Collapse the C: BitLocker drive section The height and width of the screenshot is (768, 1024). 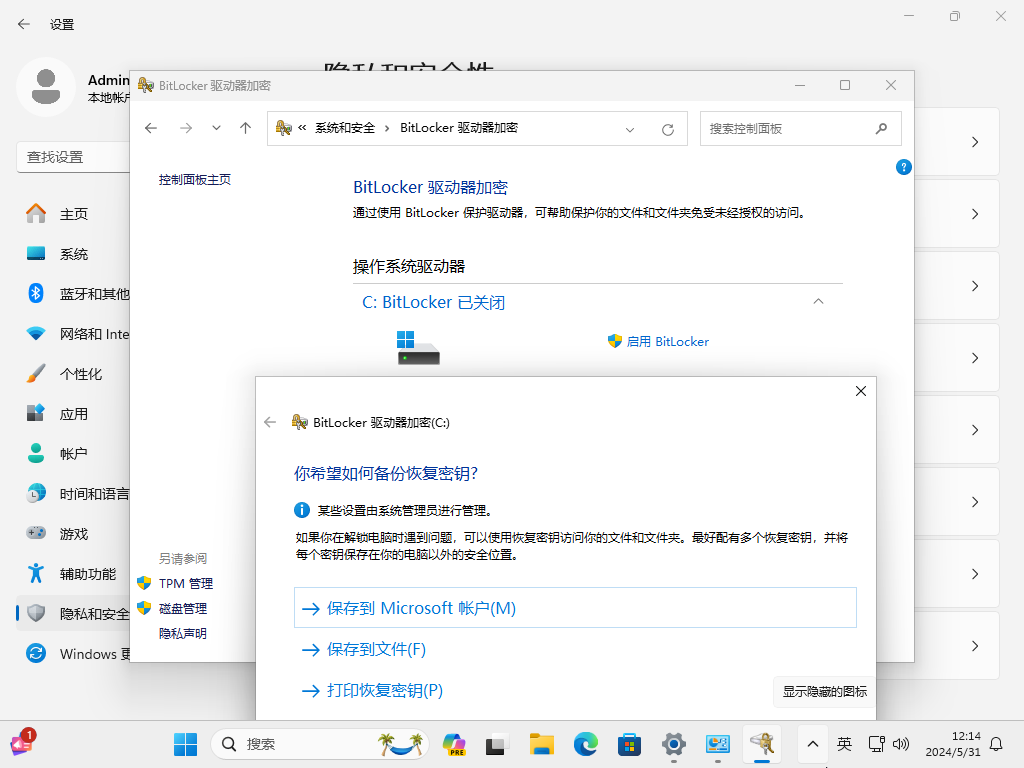pos(818,301)
